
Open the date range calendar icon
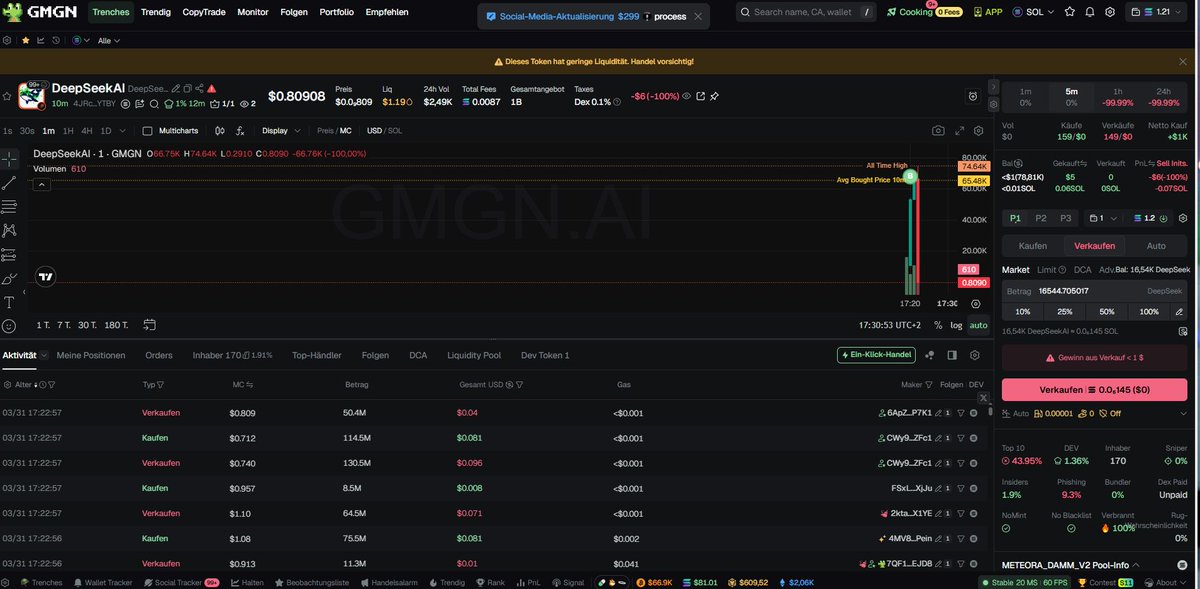[x=150, y=325]
